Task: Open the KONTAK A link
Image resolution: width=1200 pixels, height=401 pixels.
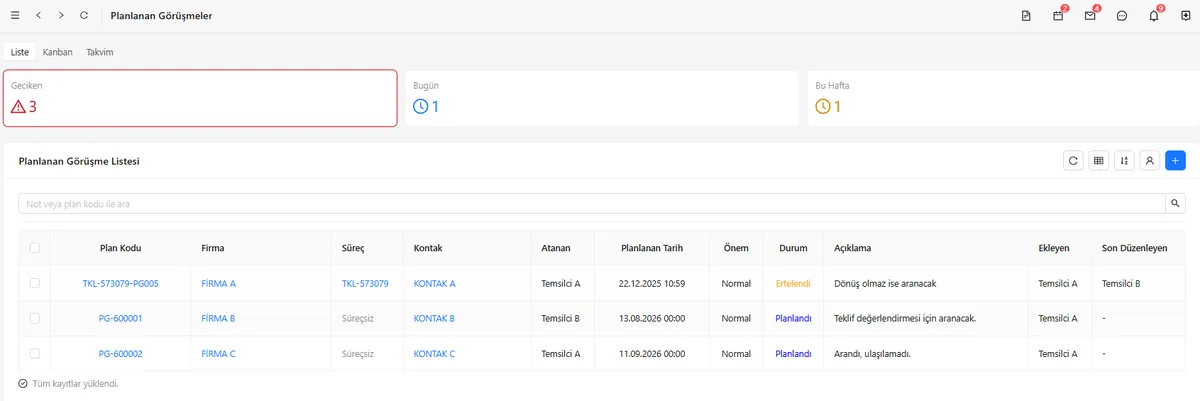Action: pyautogui.click(x=435, y=284)
